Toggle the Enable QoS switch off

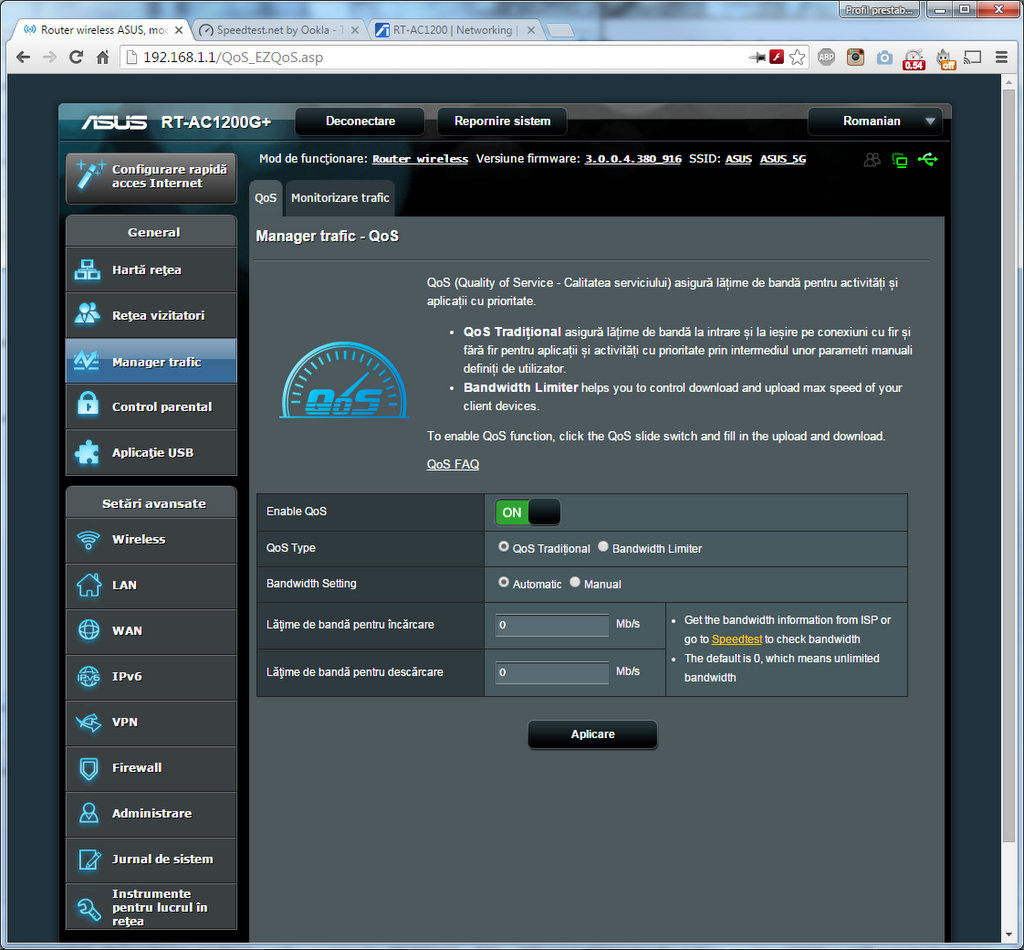527,512
